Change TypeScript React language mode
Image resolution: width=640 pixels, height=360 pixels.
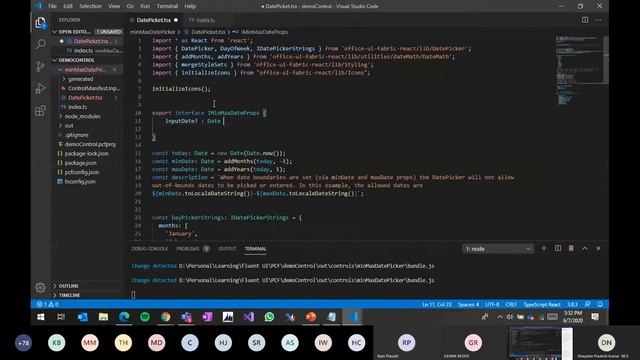[542, 304]
